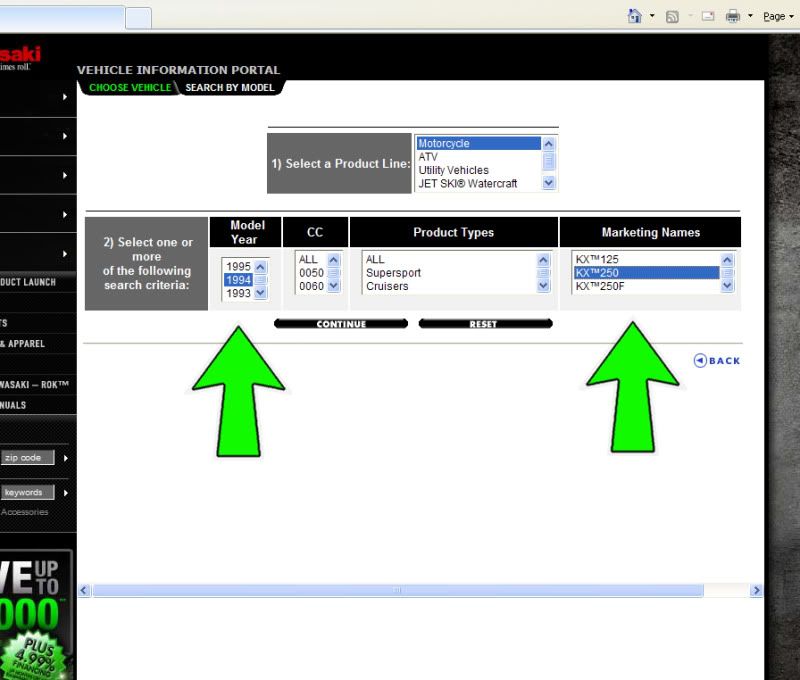
Task: Open the Print dropdown arrow
Action: (x=751, y=16)
